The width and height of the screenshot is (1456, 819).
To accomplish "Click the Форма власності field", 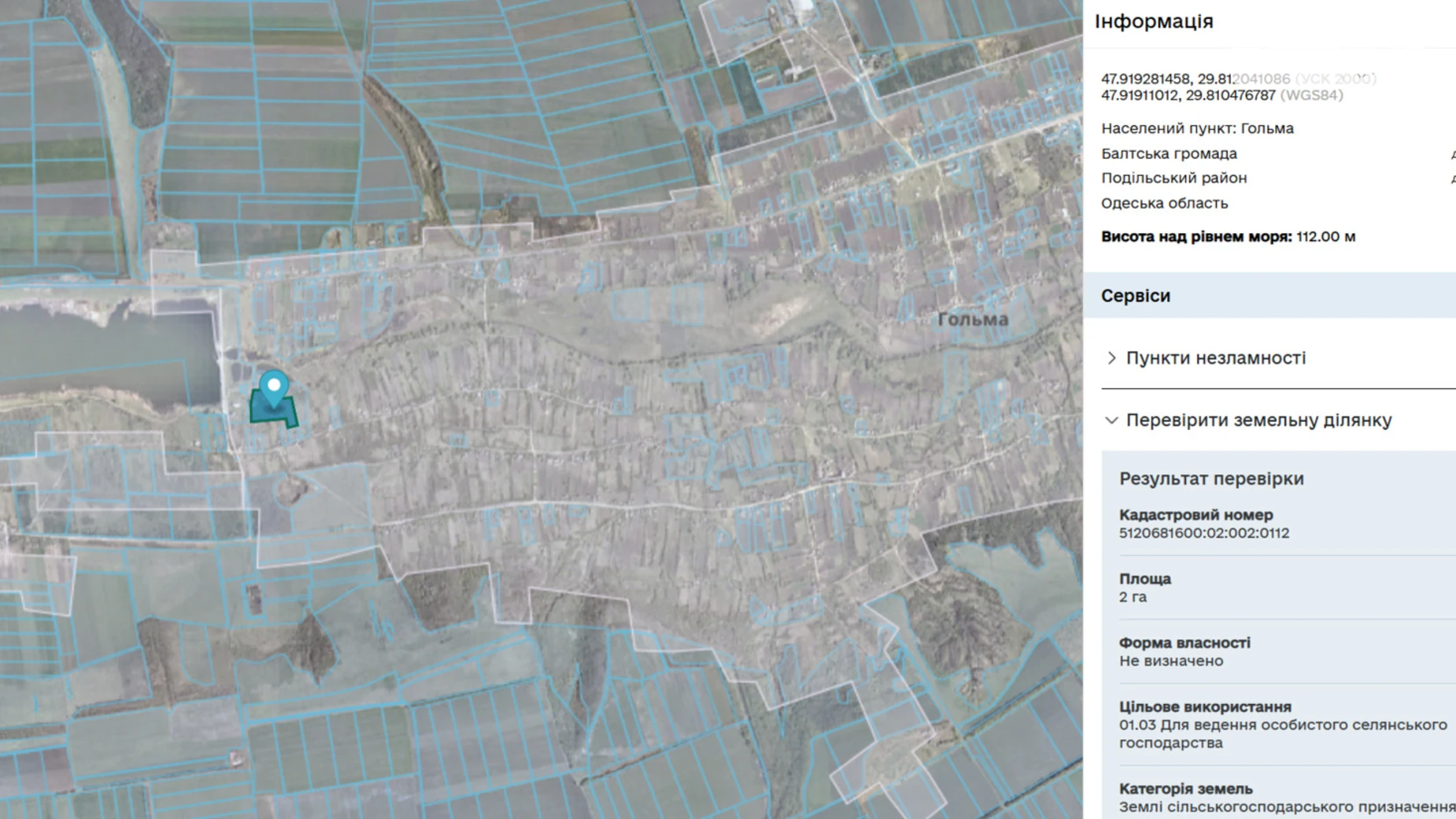I will tap(1184, 652).
